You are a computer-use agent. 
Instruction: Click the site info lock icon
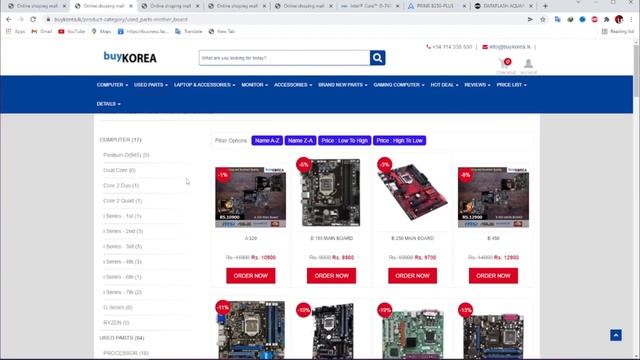pyautogui.click(x=48, y=19)
